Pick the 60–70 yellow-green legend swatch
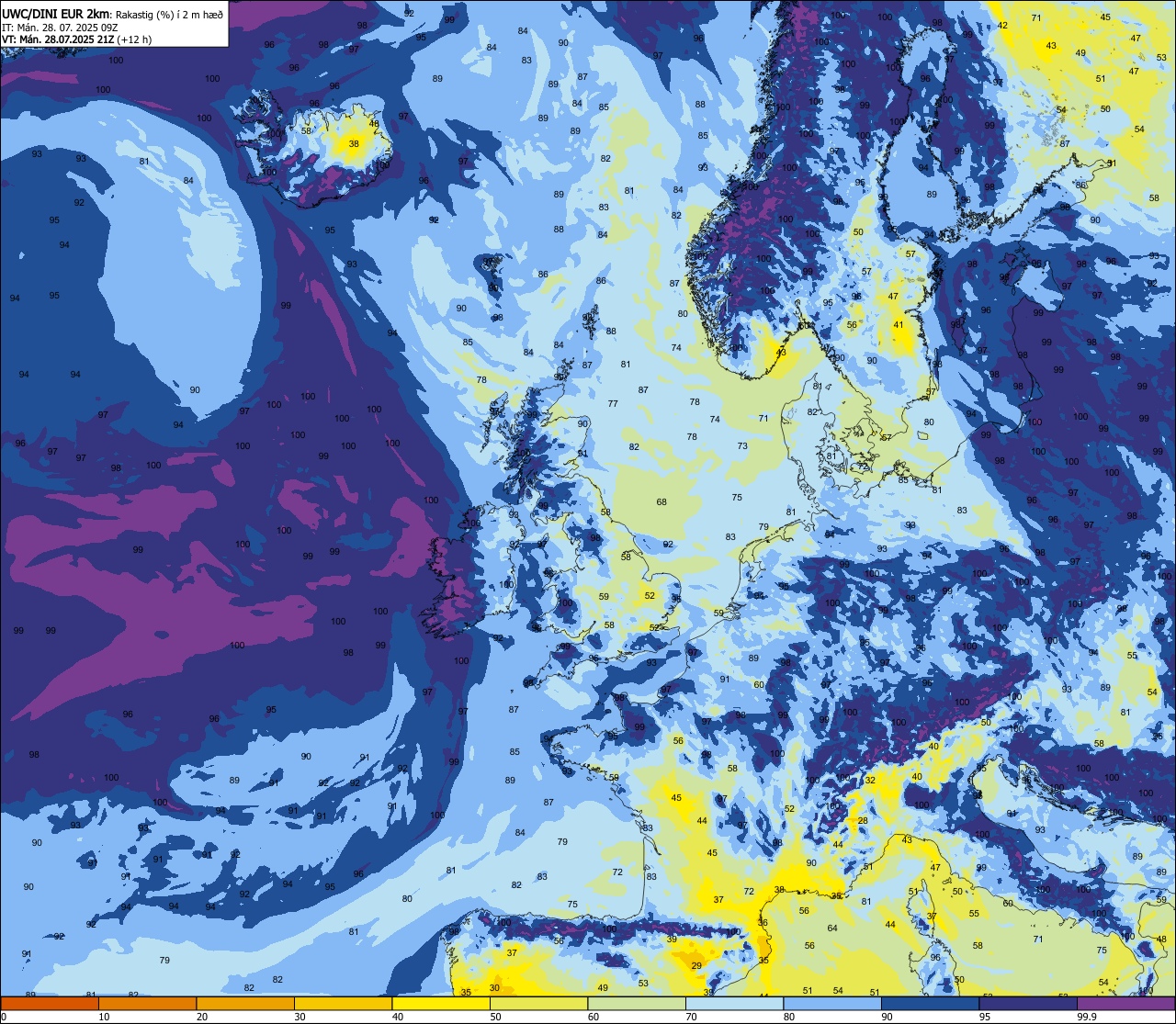Image resolution: width=1176 pixels, height=1024 pixels. point(637,1003)
